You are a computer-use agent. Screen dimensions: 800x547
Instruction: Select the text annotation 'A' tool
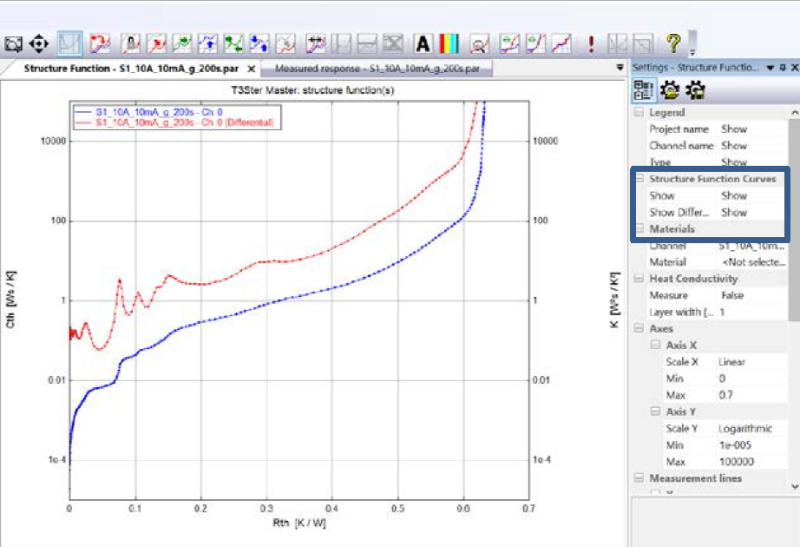tap(423, 44)
